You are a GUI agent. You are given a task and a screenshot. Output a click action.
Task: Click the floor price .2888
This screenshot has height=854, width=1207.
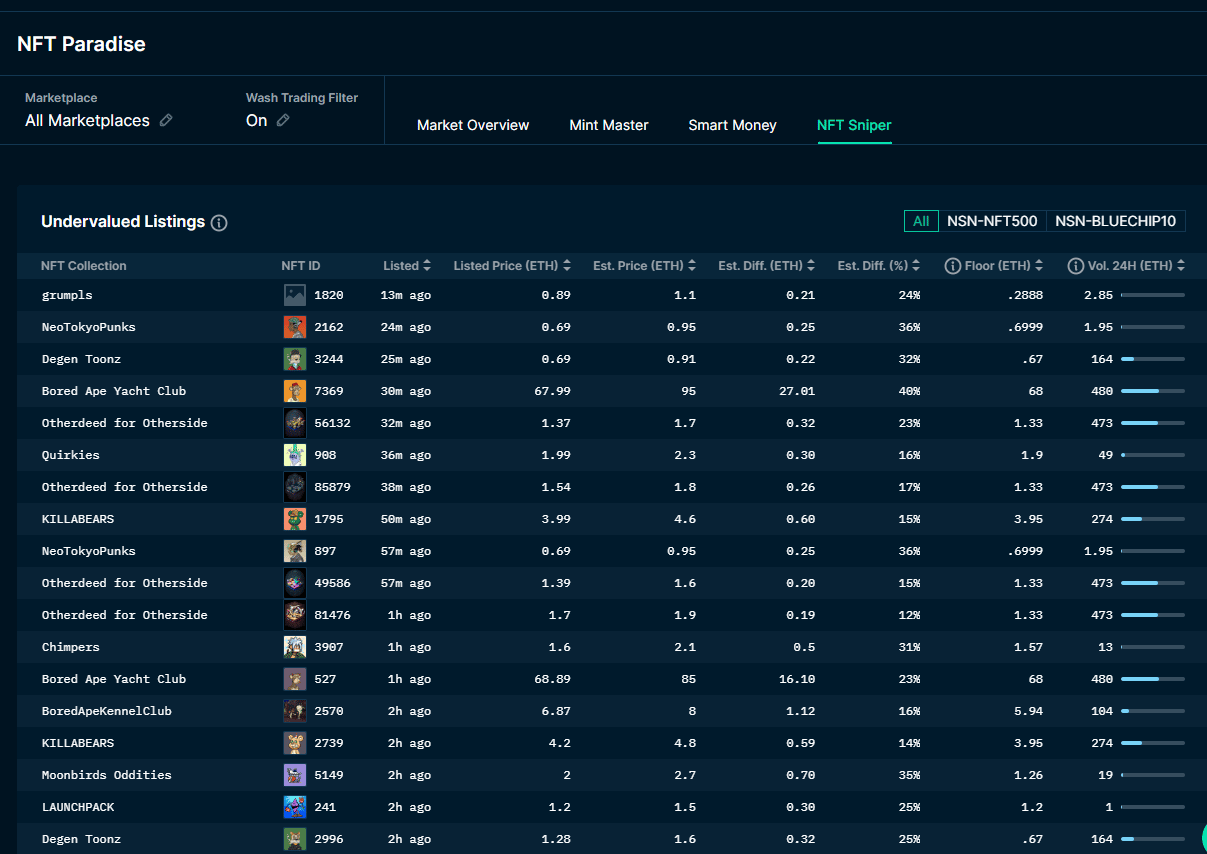pos(1026,295)
